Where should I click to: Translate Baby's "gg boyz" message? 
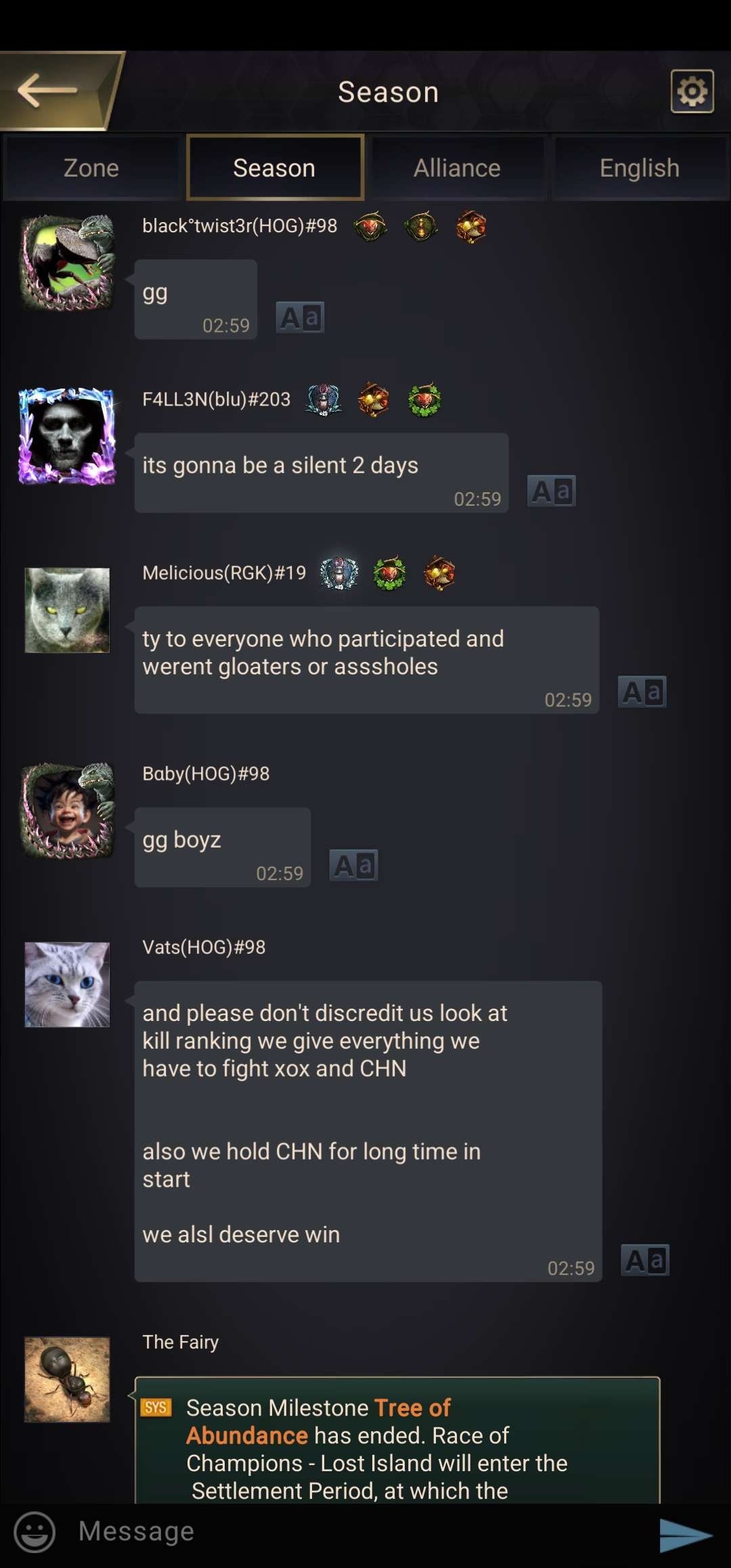pos(353,865)
